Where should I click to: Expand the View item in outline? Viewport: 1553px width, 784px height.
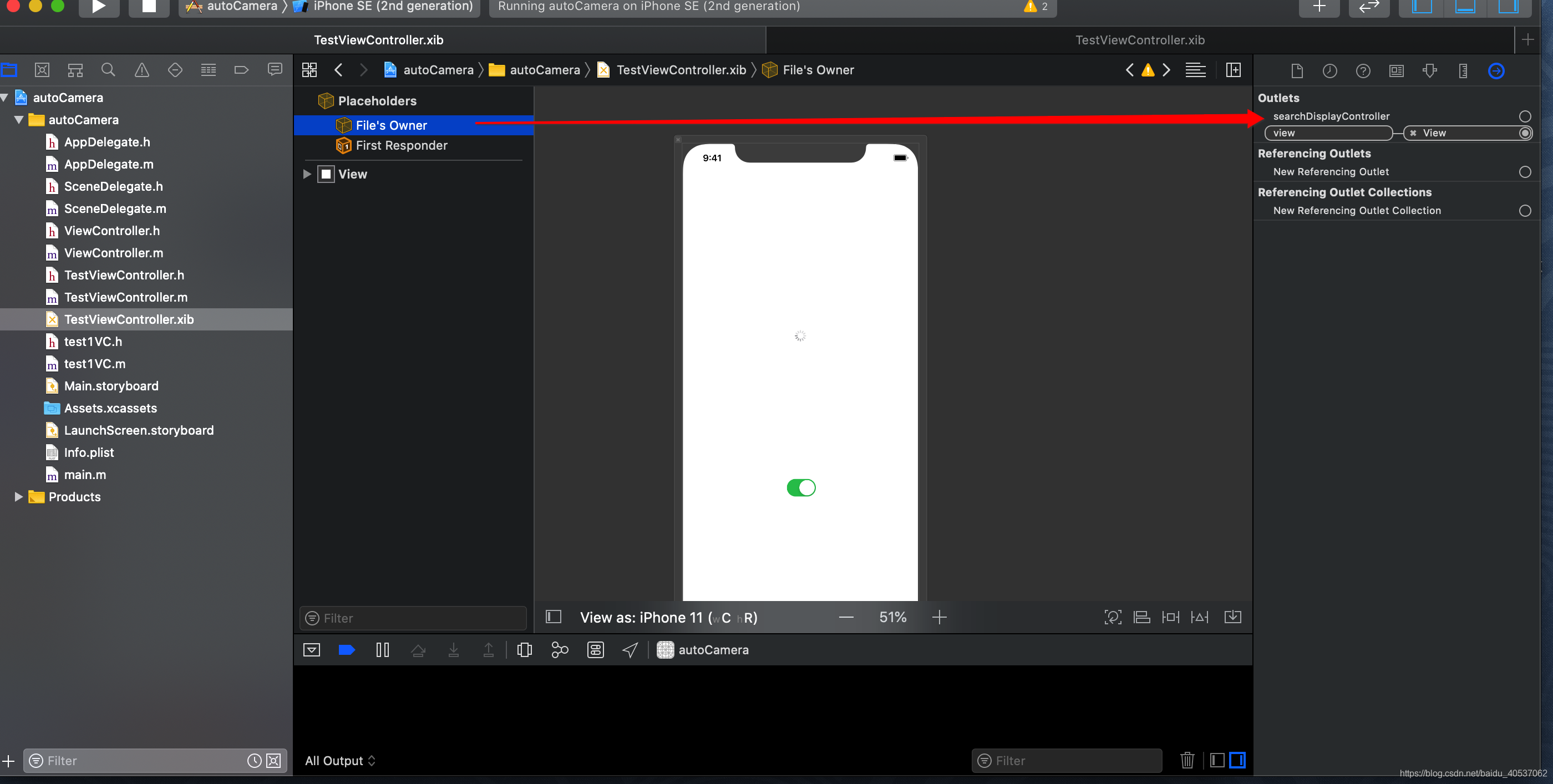click(307, 174)
